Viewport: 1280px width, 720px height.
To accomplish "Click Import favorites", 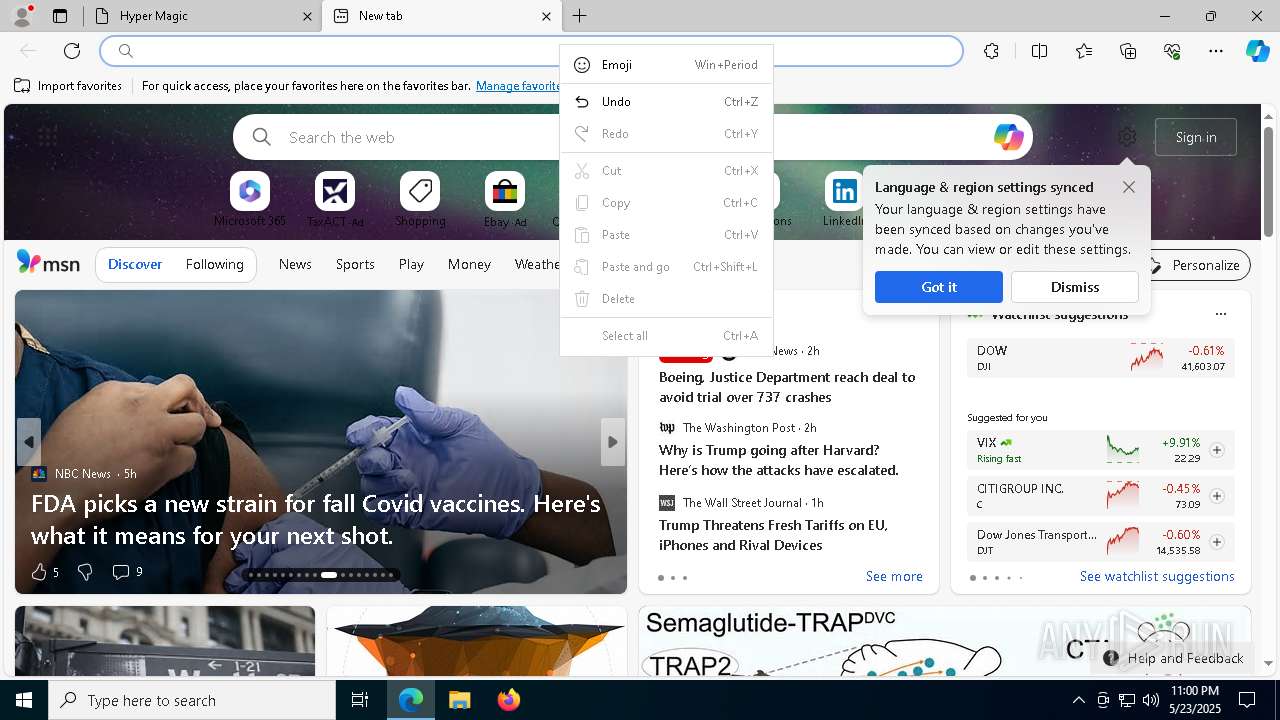I will pos(68,86).
